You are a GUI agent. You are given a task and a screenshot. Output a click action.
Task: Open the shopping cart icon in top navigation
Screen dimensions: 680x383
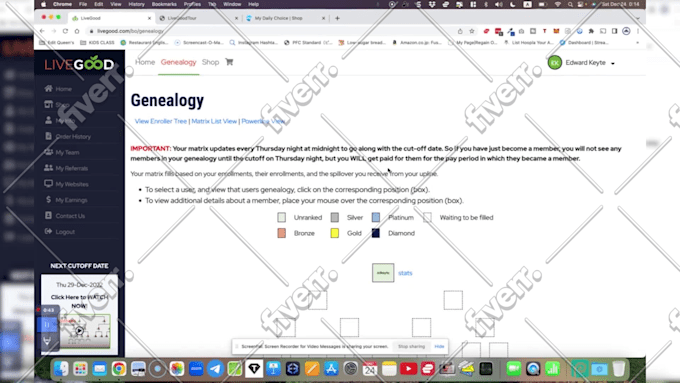pos(229,62)
